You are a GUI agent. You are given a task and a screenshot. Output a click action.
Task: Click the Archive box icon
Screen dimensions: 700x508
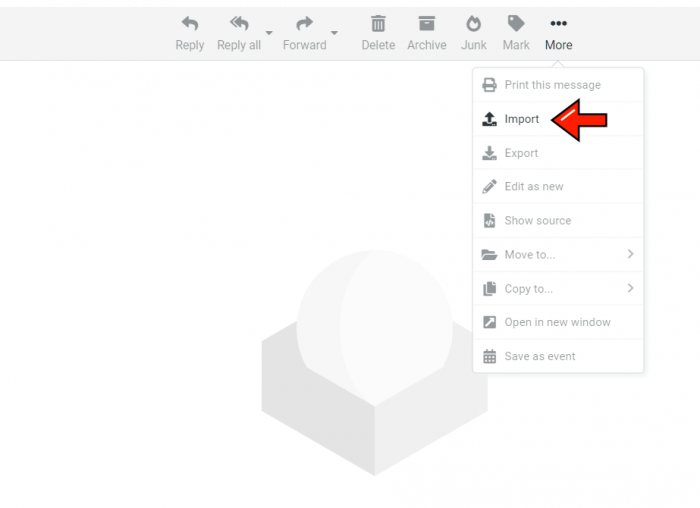pyautogui.click(x=427, y=24)
